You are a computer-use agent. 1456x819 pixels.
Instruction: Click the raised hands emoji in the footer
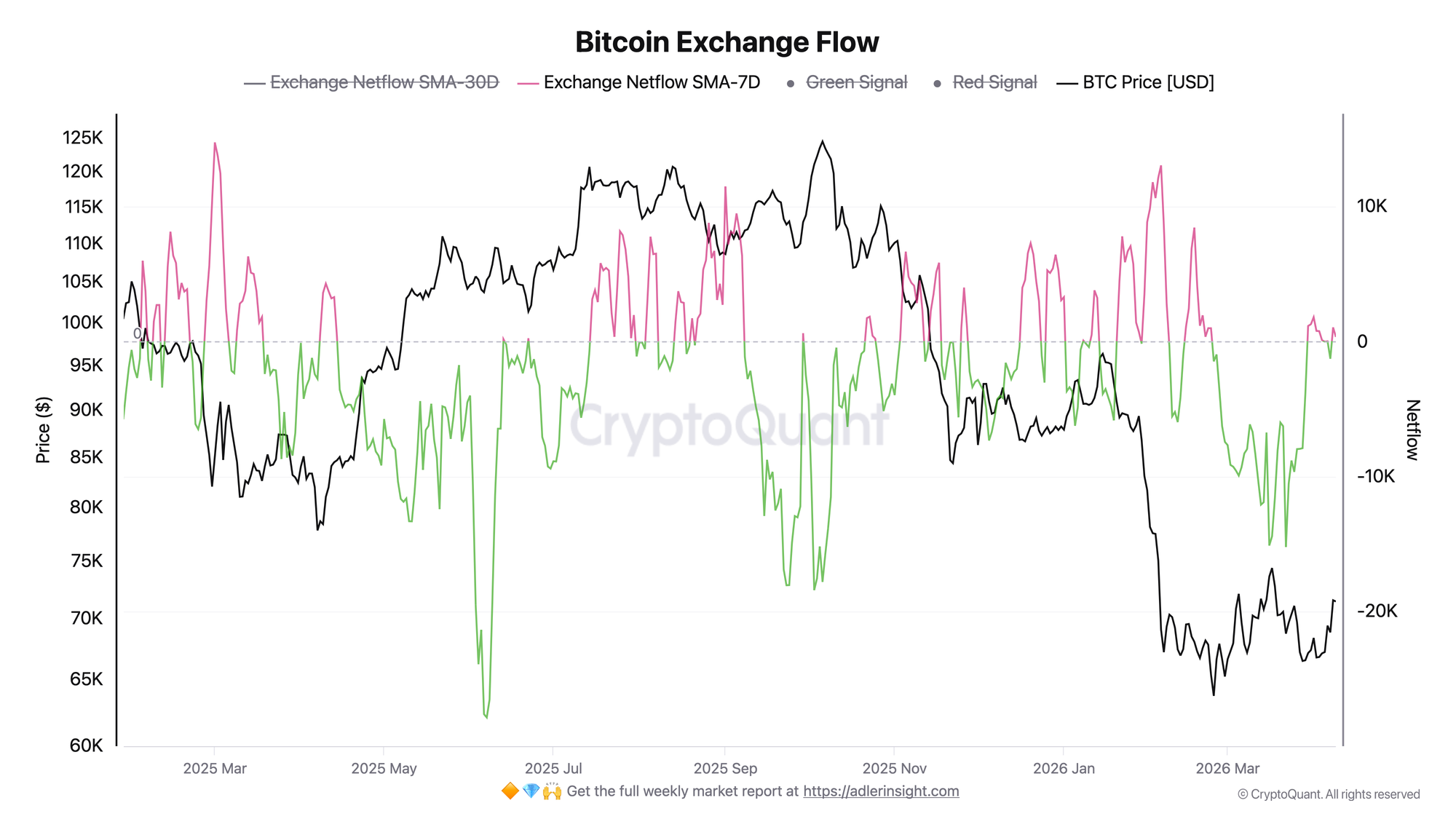tap(553, 791)
